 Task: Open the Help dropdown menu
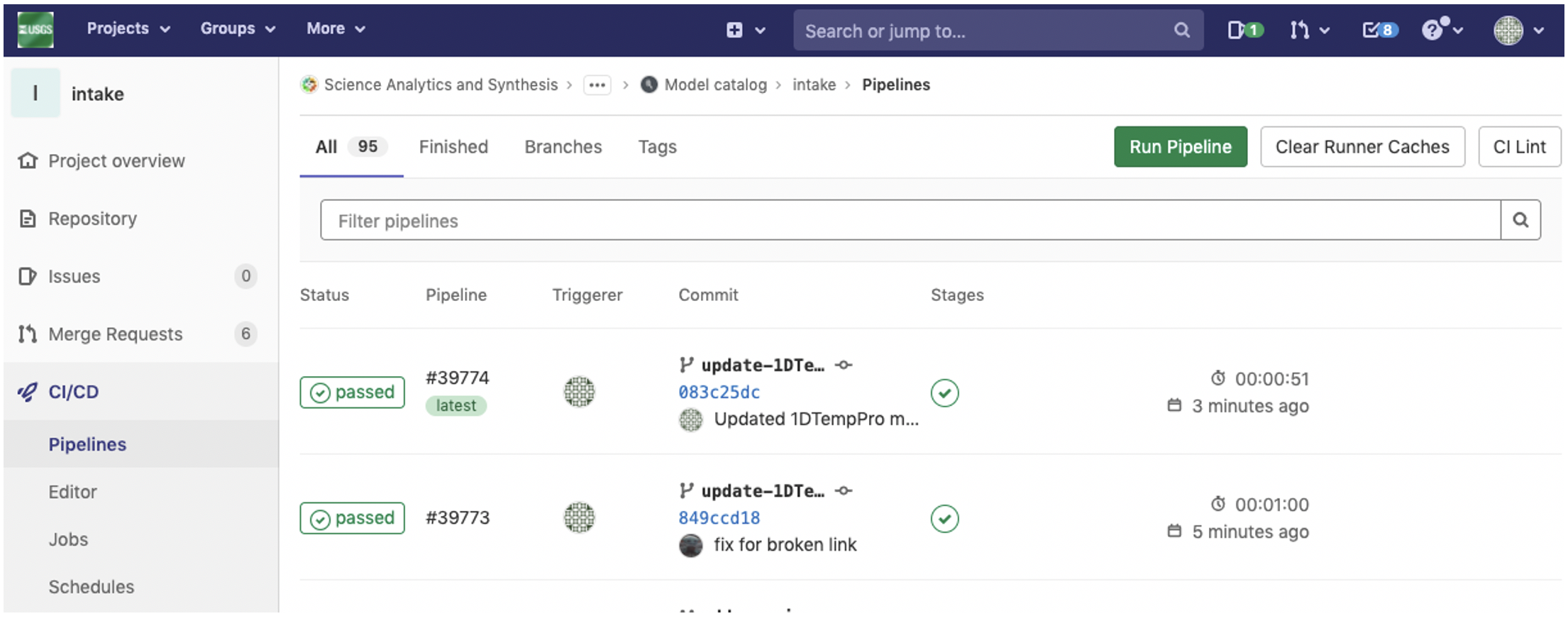tap(1441, 30)
